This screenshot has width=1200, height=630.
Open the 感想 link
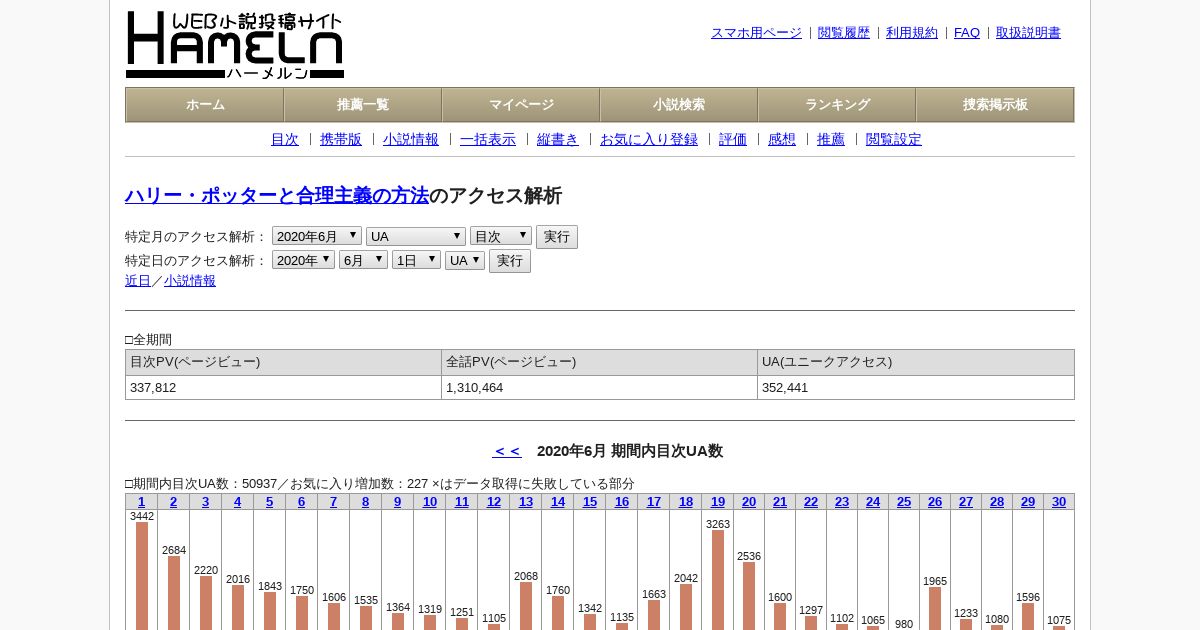(x=782, y=140)
